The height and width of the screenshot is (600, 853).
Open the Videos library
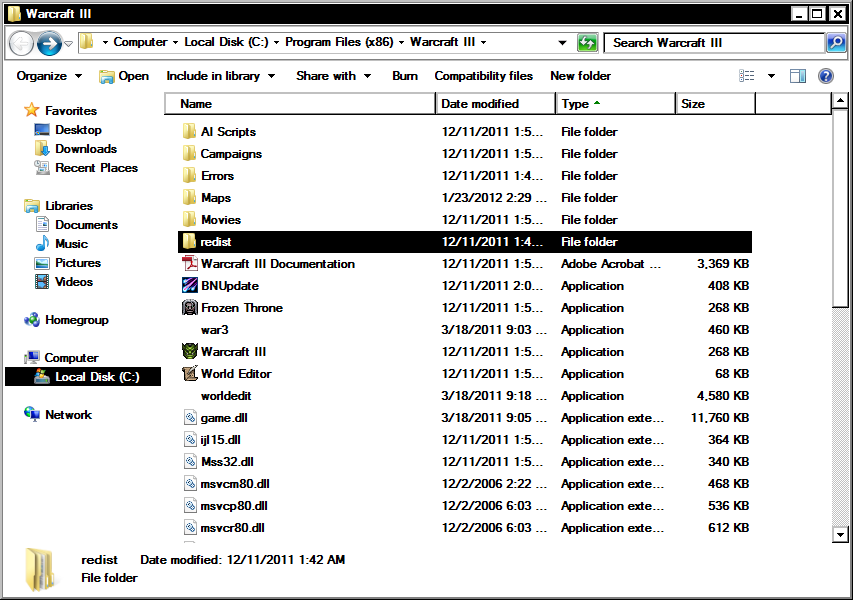pos(63,282)
